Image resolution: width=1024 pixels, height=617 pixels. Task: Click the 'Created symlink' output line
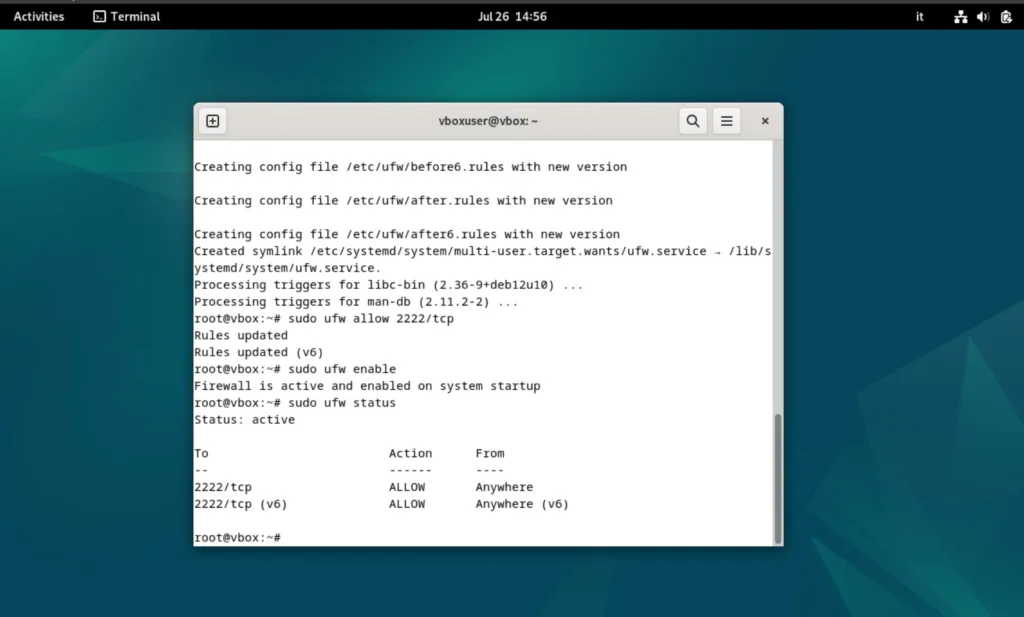482,259
